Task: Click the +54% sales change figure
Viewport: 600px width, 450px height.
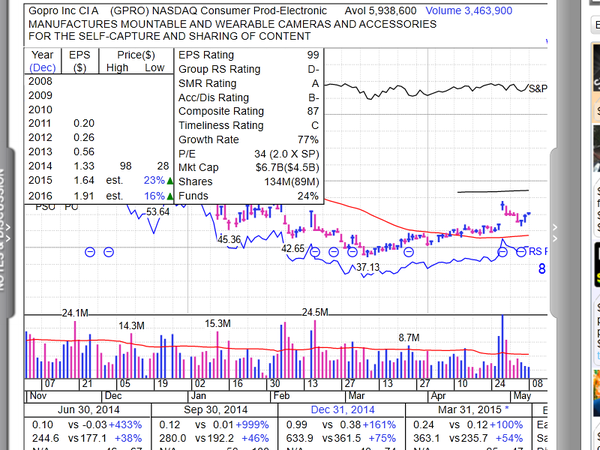Action: pos(509,438)
